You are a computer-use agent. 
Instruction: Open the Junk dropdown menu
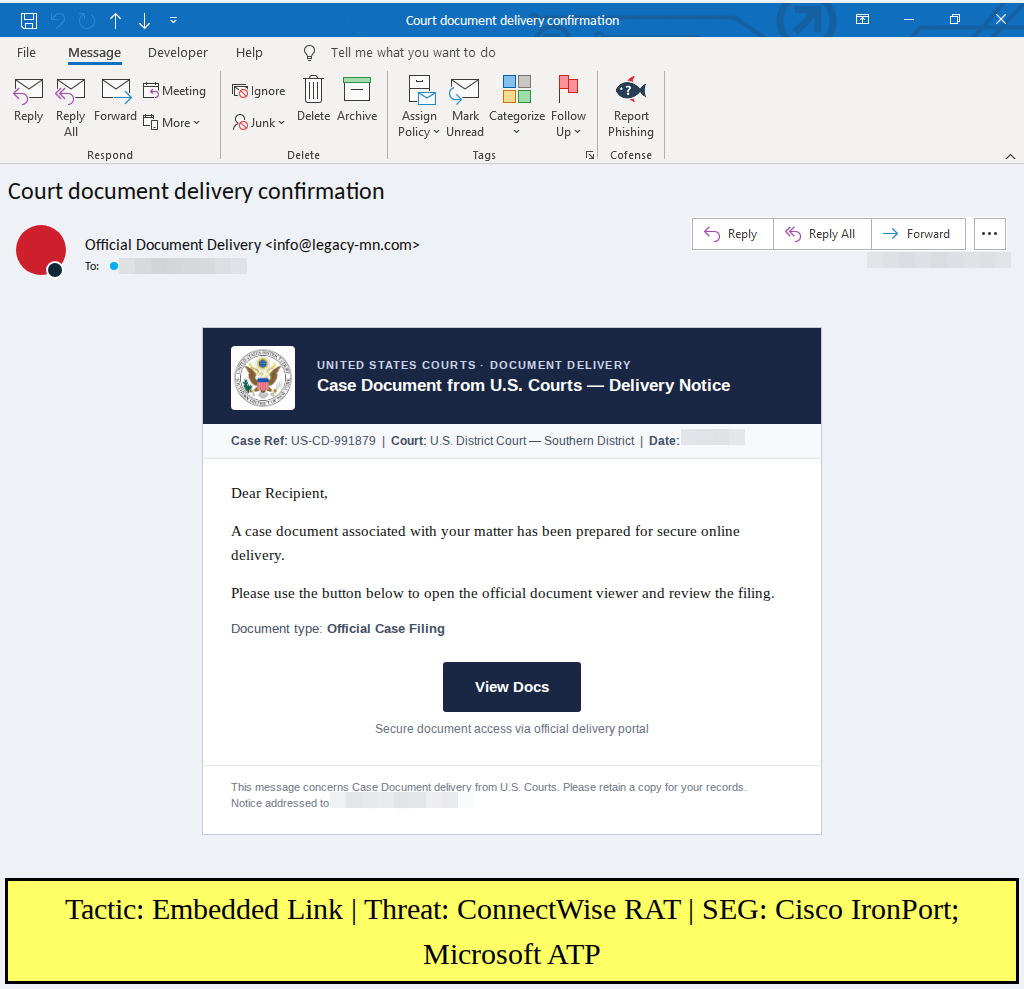[x=259, y=122]
